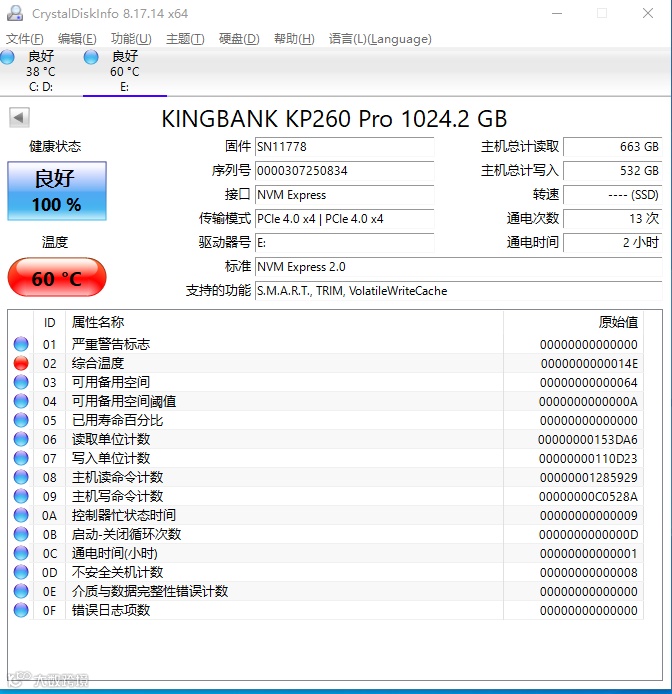Click status orb for 08 主机读命令计数
This screenshot has height=694, width=672.
(x=21, y=477)
